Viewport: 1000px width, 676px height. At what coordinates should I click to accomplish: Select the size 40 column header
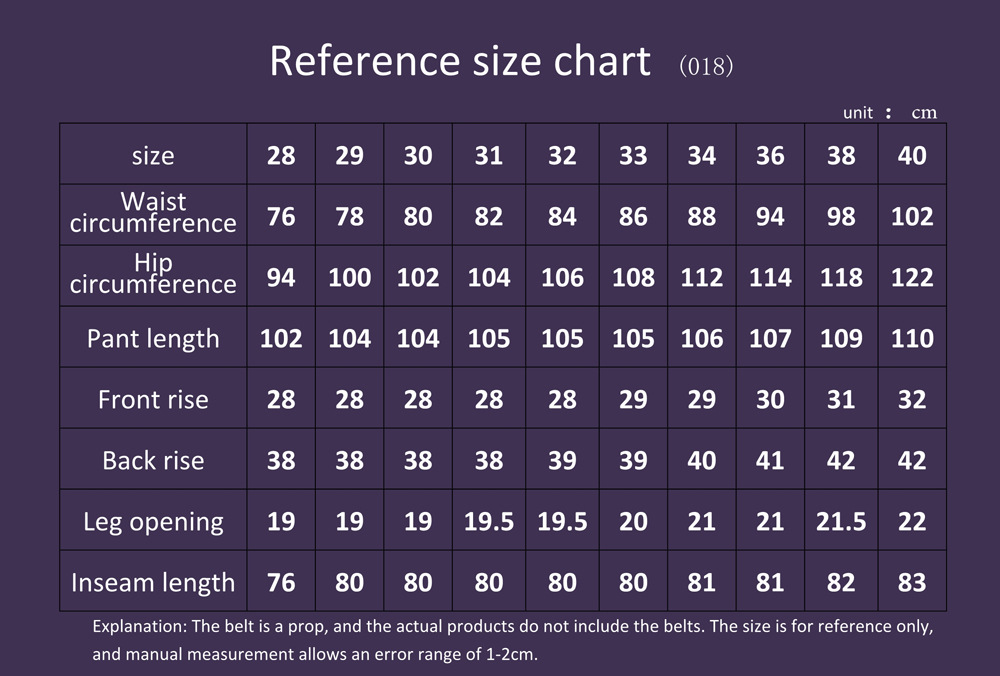tap(912, 155)
